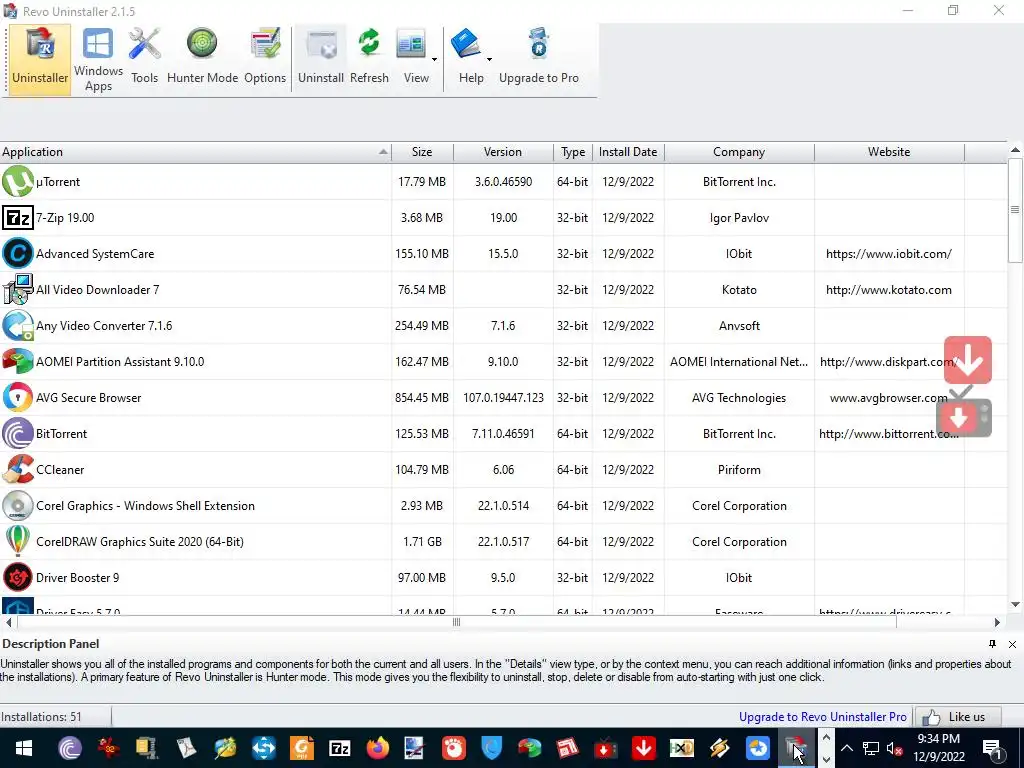Sort by Website column header

[889, 152]
